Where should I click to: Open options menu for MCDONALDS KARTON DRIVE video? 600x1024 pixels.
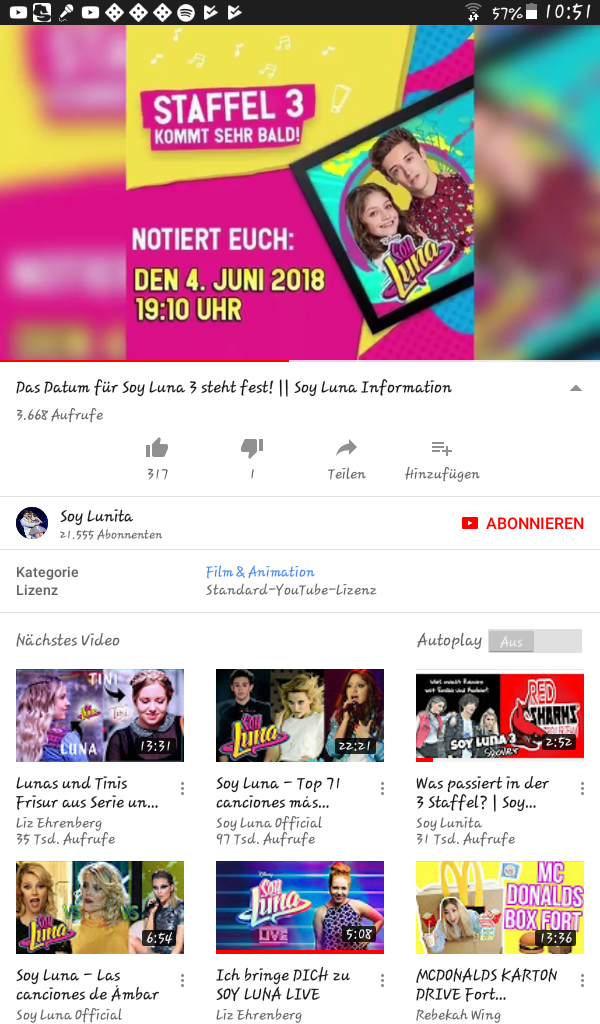(582, 981)
